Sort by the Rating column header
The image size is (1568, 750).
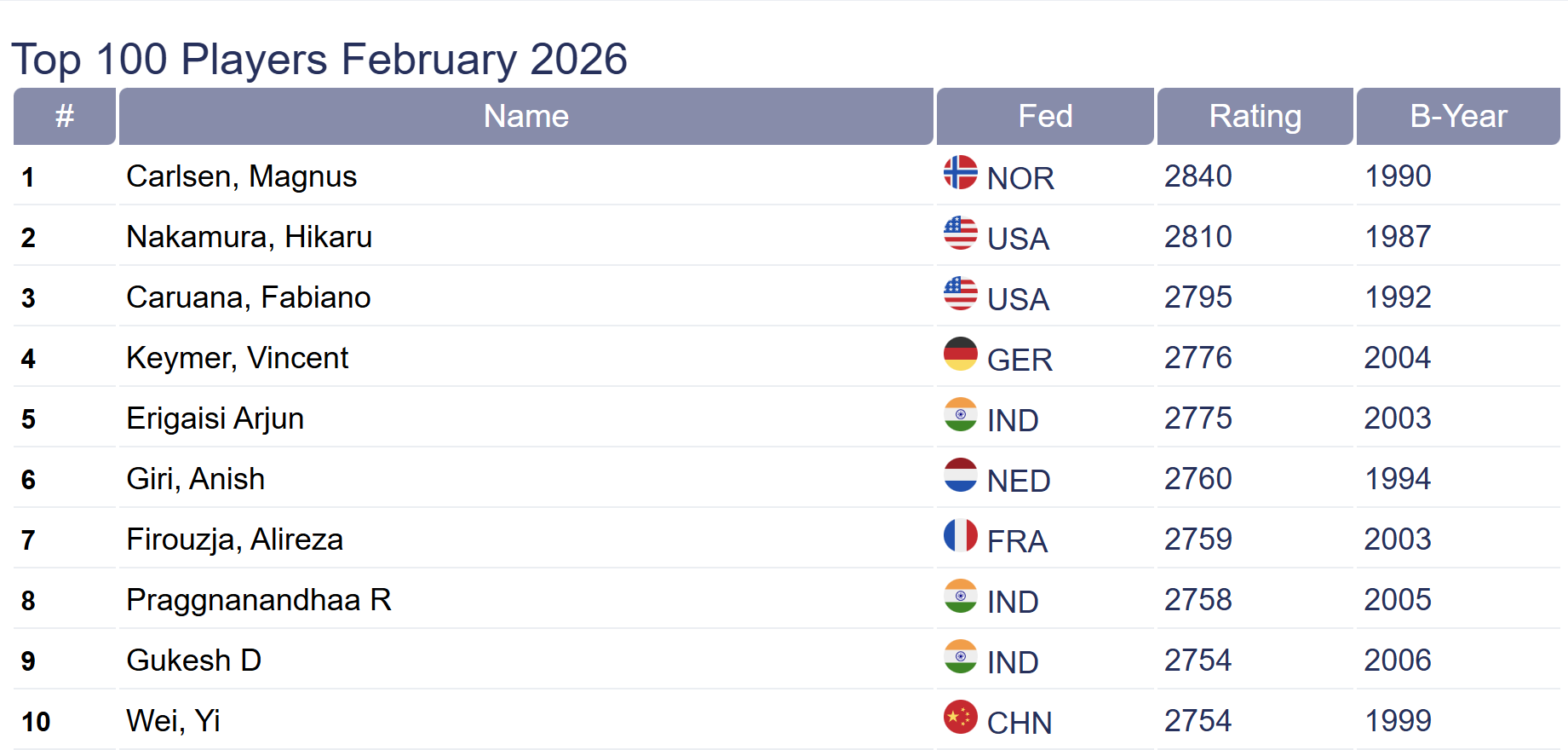pos(1255,116)
